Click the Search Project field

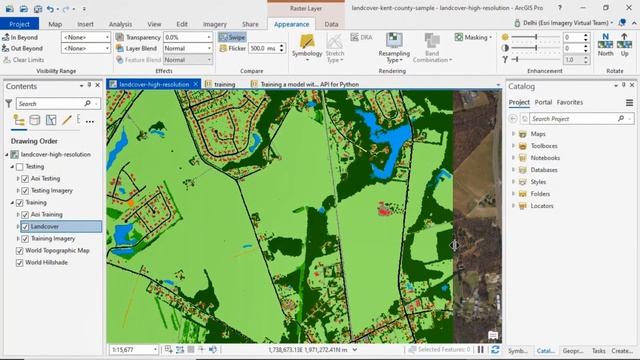[582, 119]
